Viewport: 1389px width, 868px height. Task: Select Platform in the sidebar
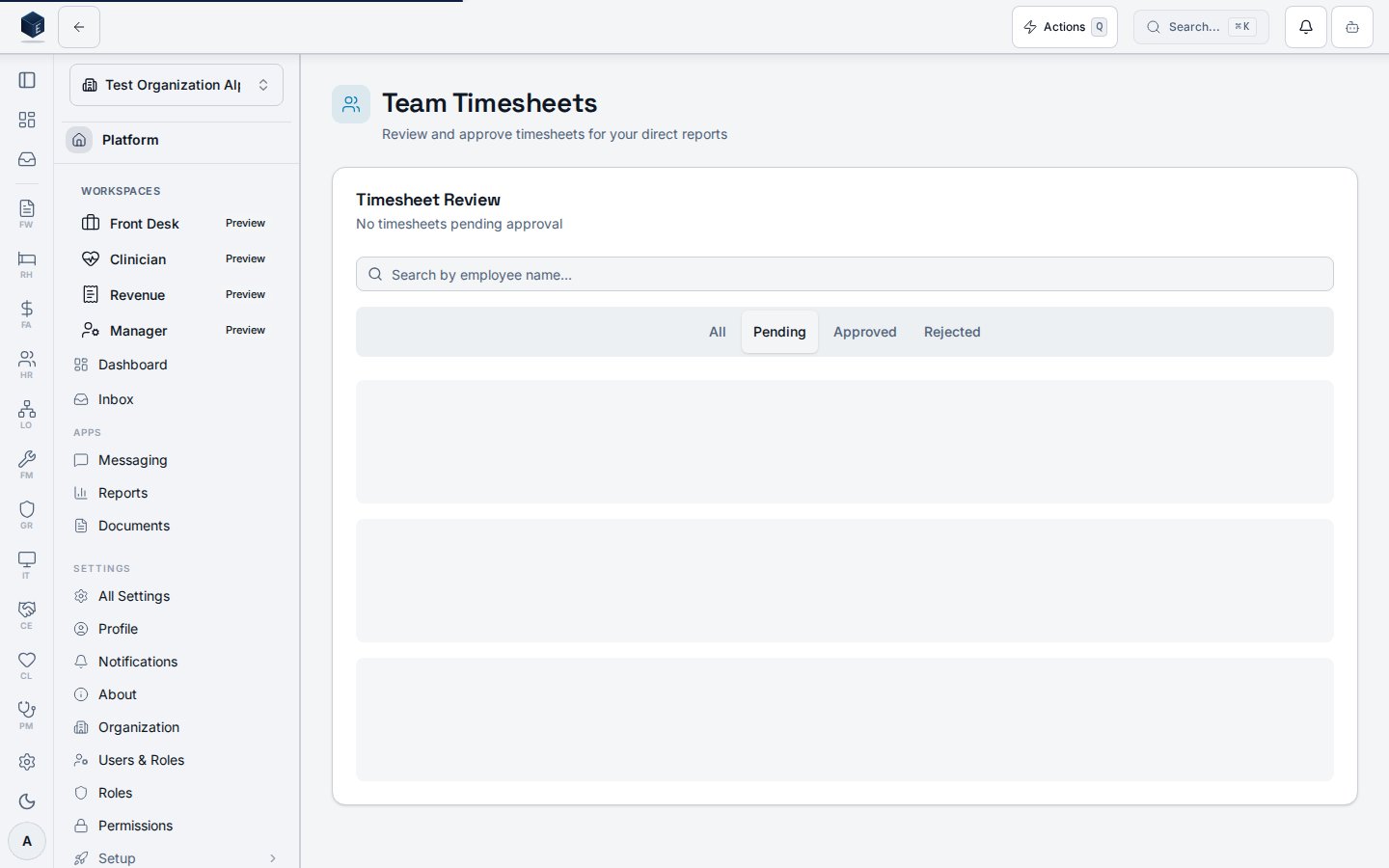pyautogui.click(x=177, y=140)
